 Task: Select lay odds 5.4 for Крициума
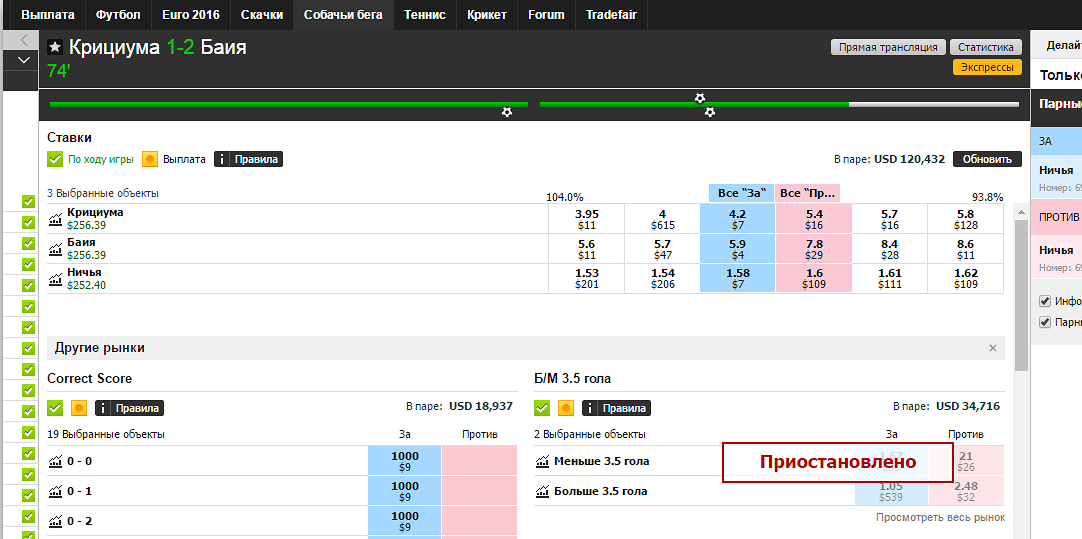pos(814,219)
